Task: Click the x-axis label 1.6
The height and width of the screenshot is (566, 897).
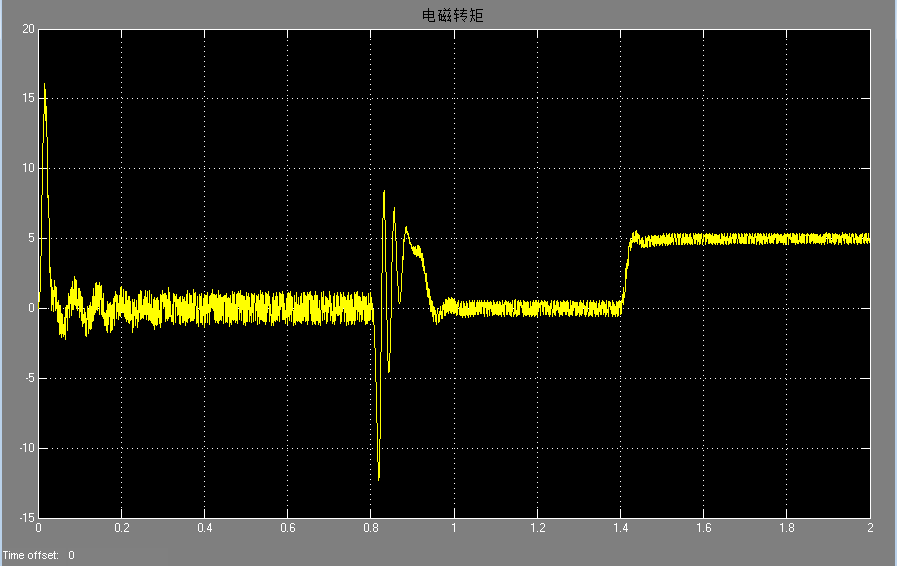Action: [704, 528]
